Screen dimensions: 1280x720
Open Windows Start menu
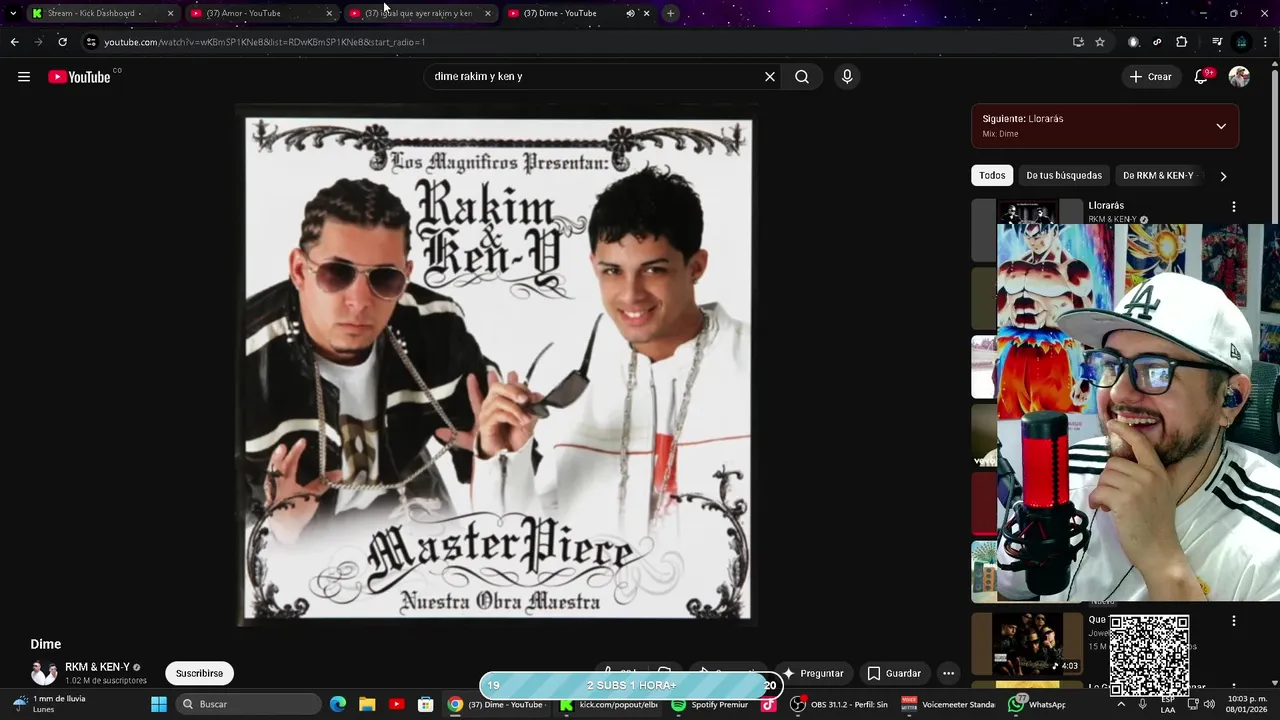pyautogui.click(x=159, y=704)
